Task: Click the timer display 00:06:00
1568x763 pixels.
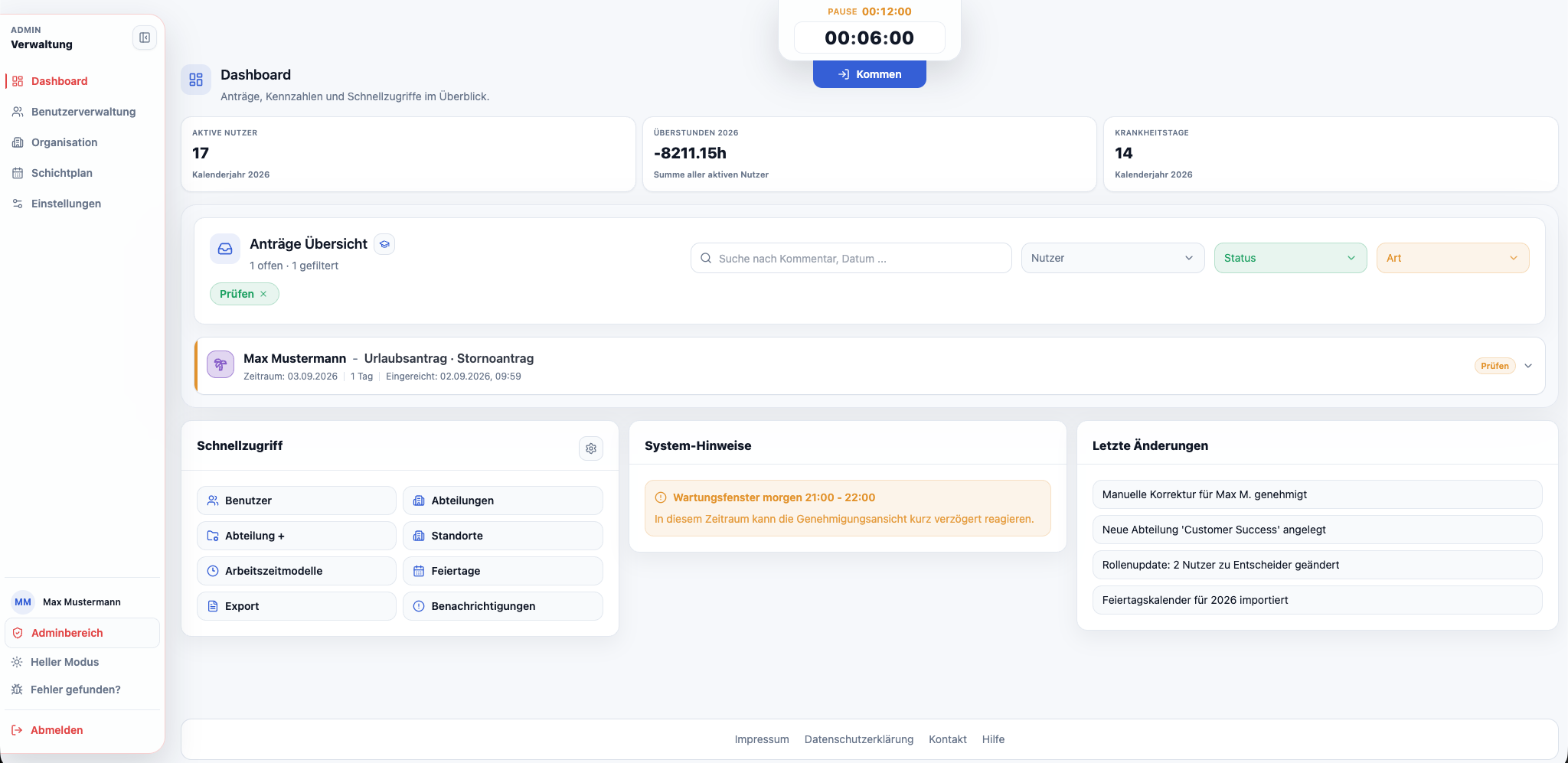Action: coord(870,37)
